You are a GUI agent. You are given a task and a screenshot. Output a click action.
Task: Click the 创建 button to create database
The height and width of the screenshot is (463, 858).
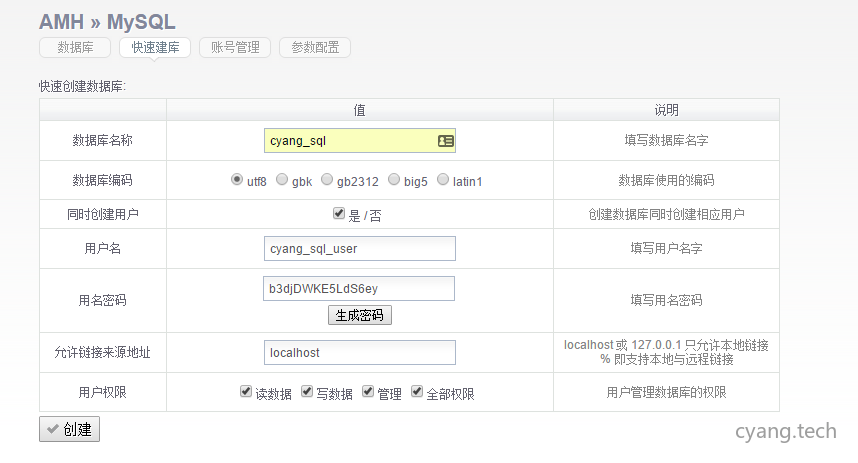coord(69,429)
